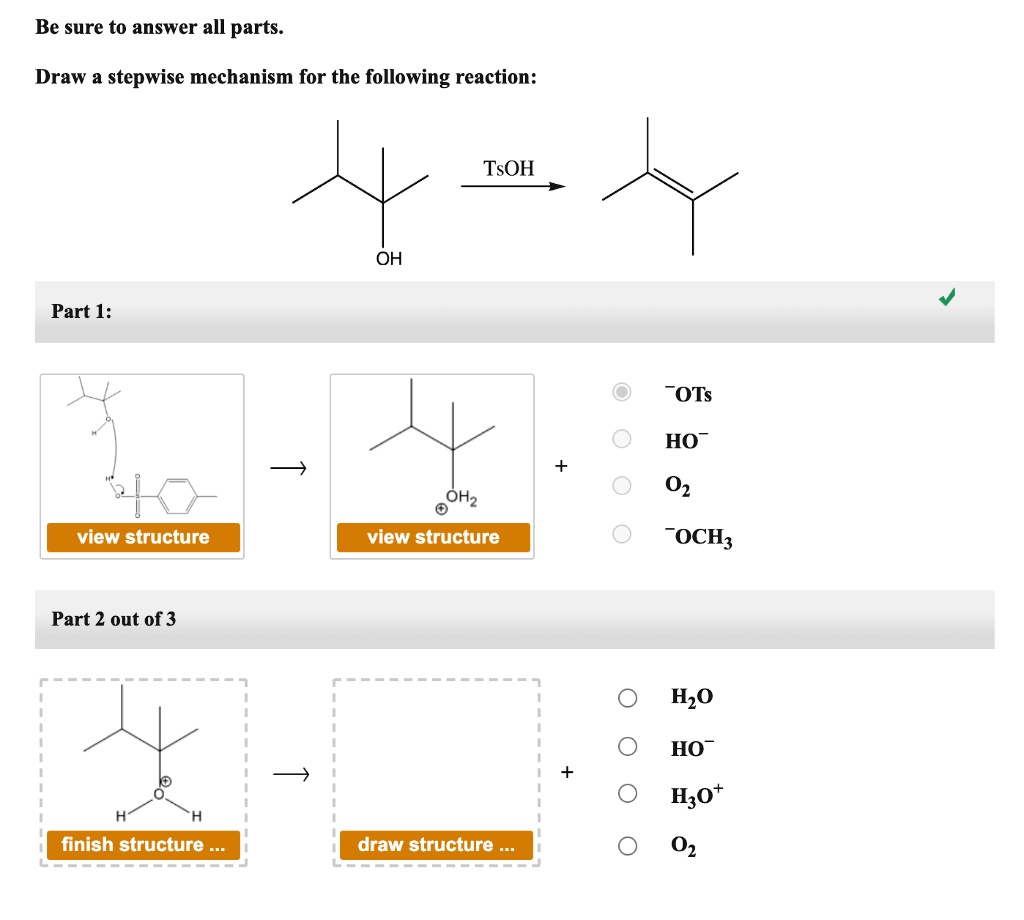Select the ¯OTs radio button in Part 1

click(x=623, y=393)
